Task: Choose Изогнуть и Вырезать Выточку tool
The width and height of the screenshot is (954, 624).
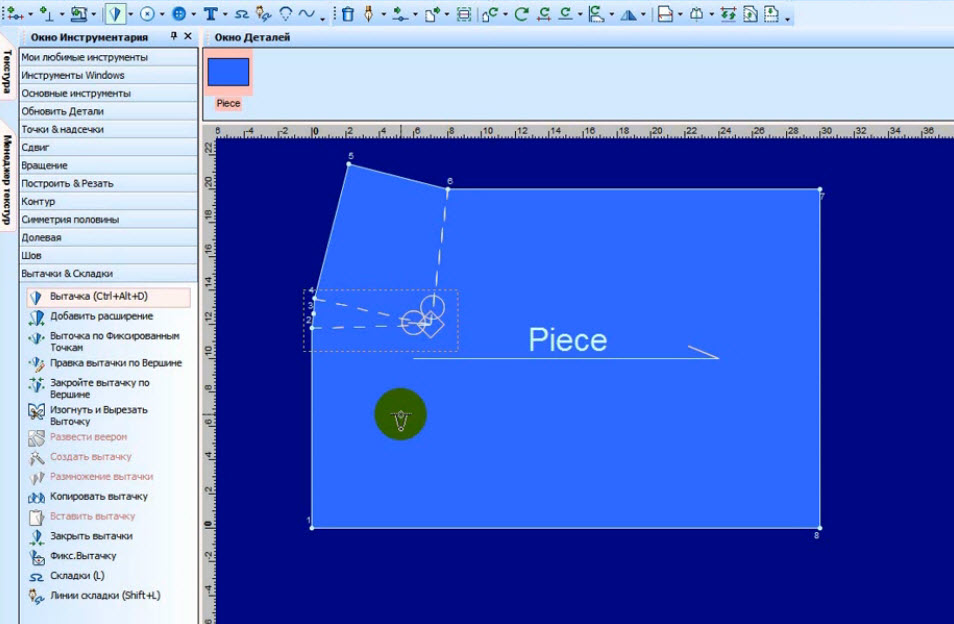Action: [89, 415]
